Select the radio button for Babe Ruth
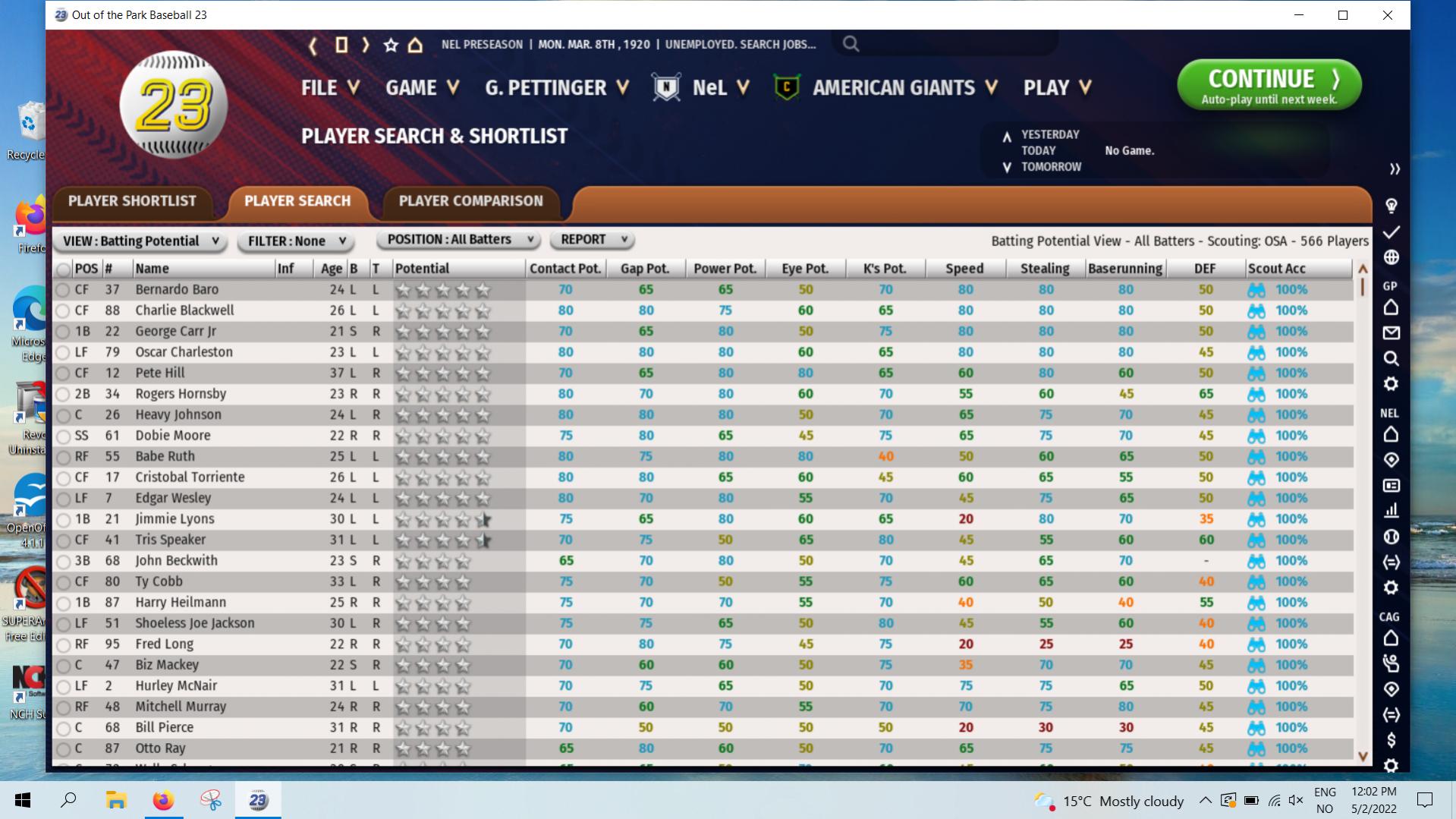 63,457
